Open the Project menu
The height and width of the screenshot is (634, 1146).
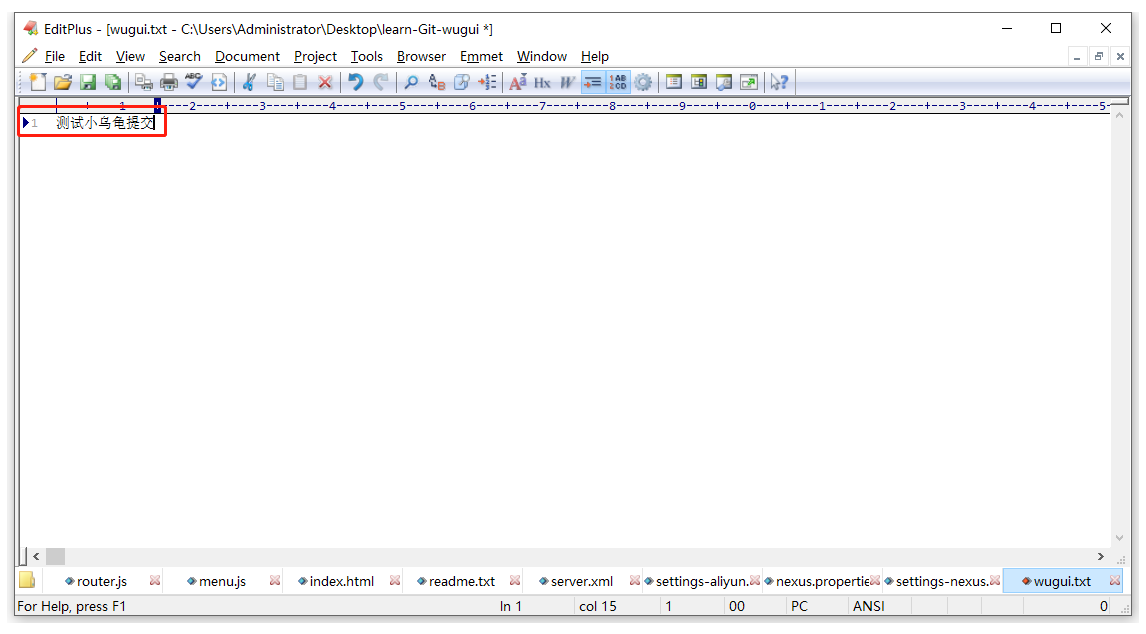[315, 56]
